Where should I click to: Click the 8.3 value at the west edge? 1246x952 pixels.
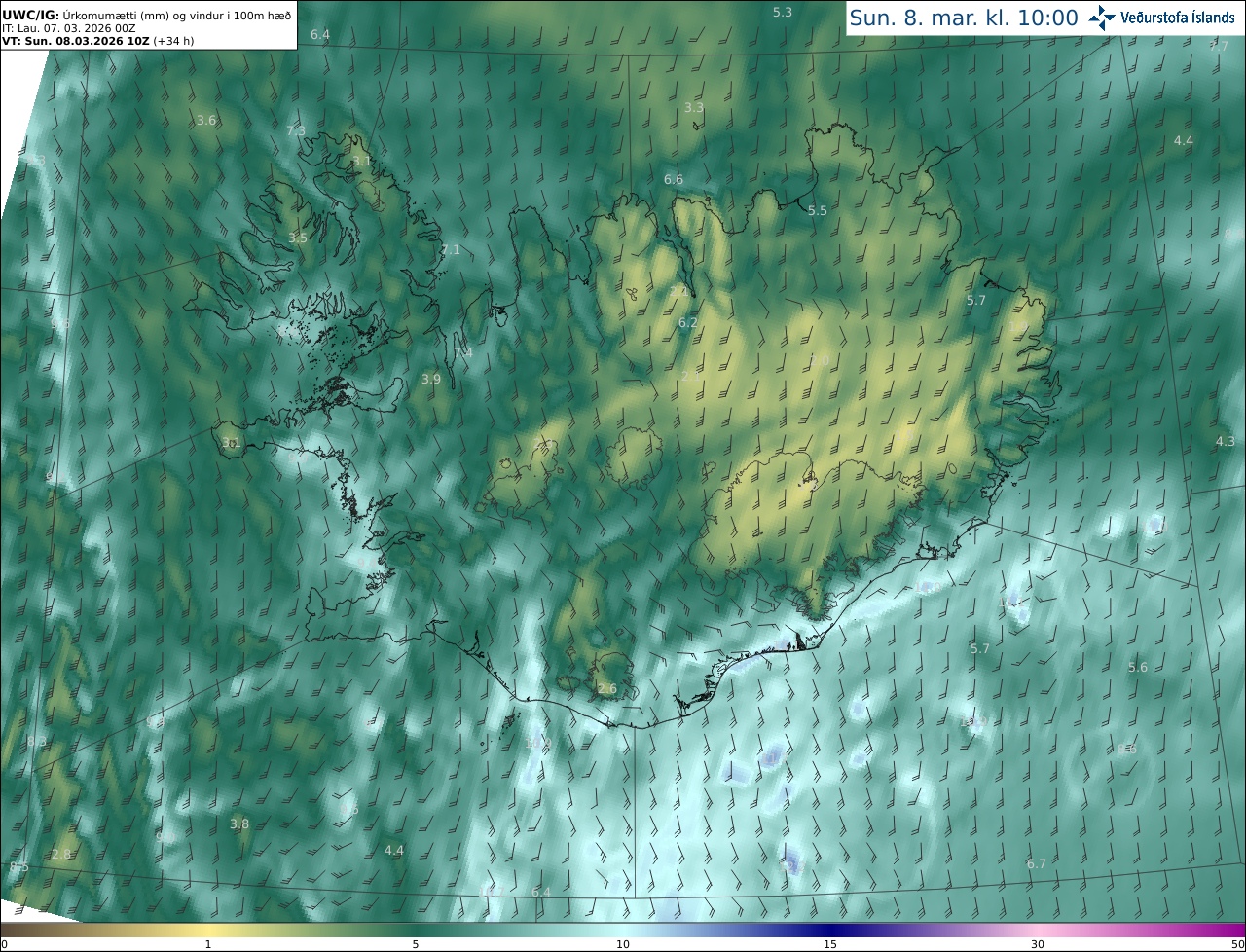(x=37, y=742)
